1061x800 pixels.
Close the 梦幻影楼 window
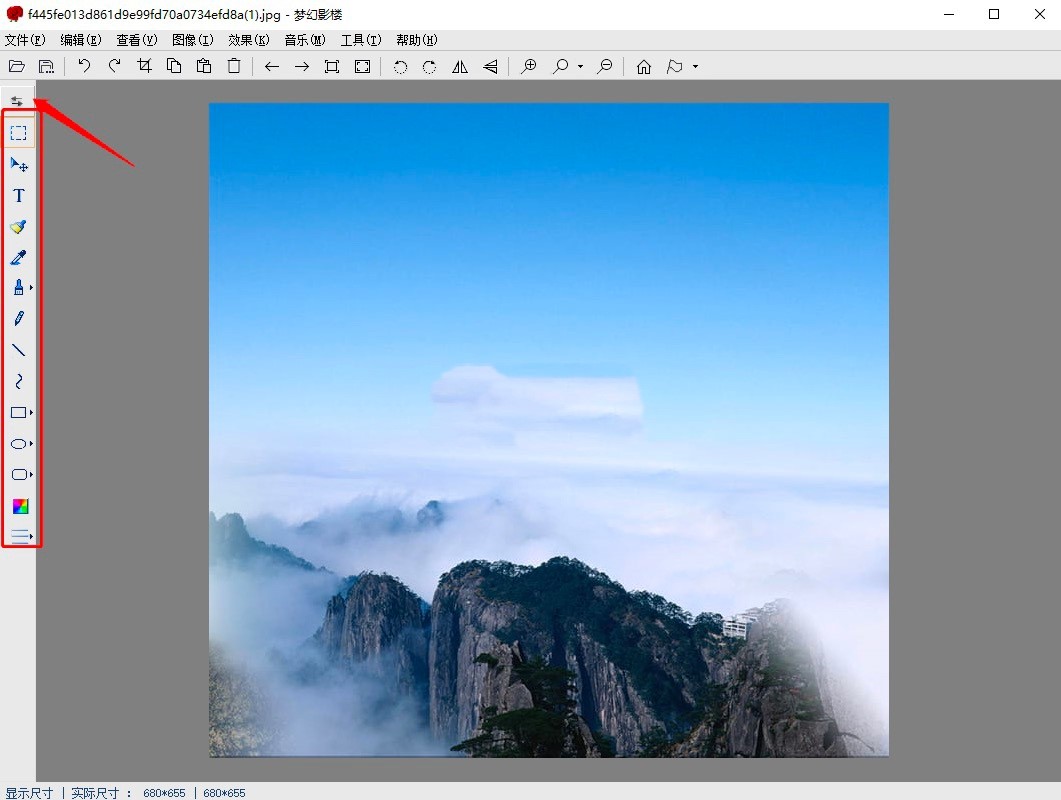point(1040,14)
